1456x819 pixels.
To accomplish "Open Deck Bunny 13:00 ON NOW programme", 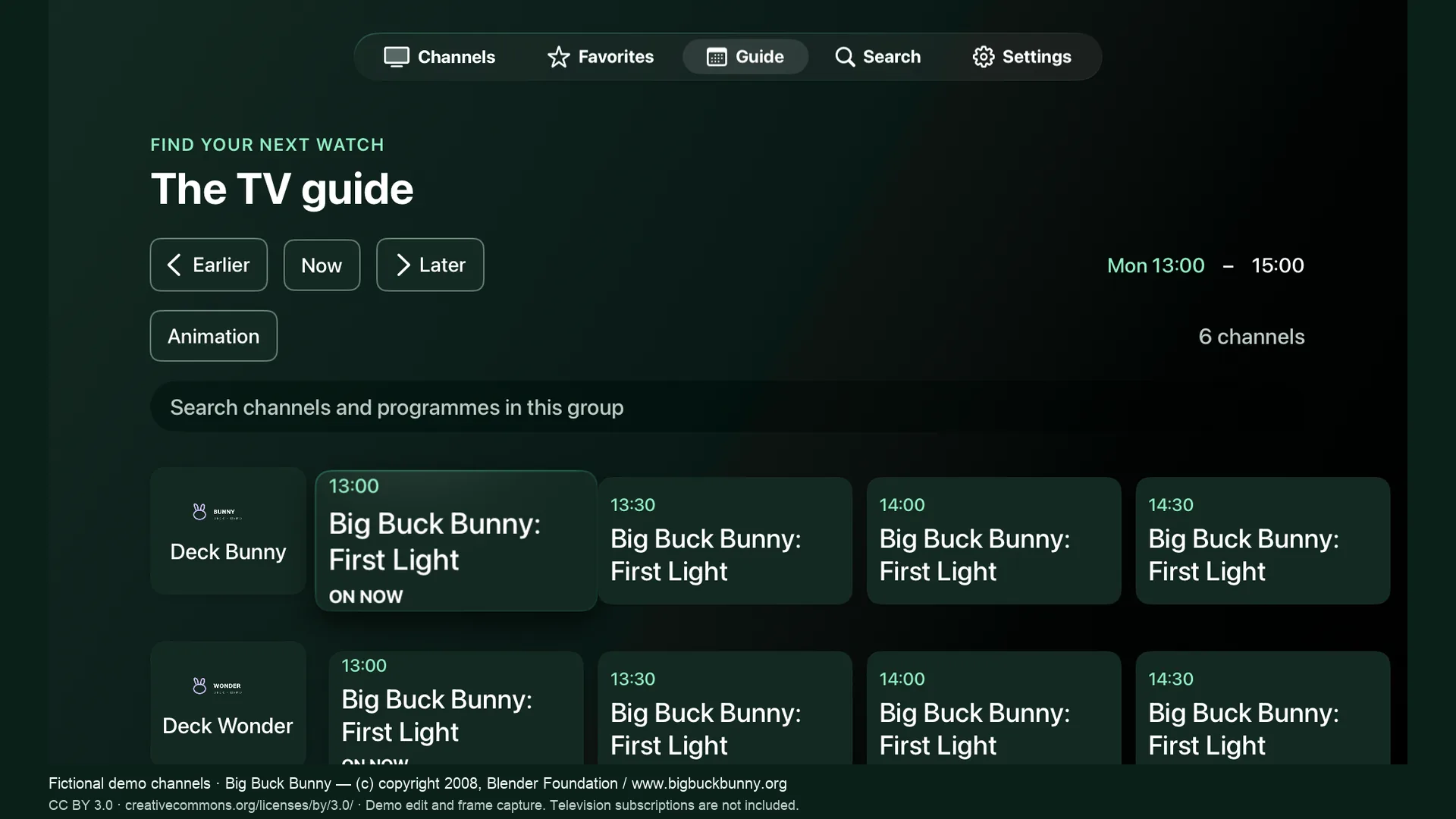I will [x=456, y=541].
